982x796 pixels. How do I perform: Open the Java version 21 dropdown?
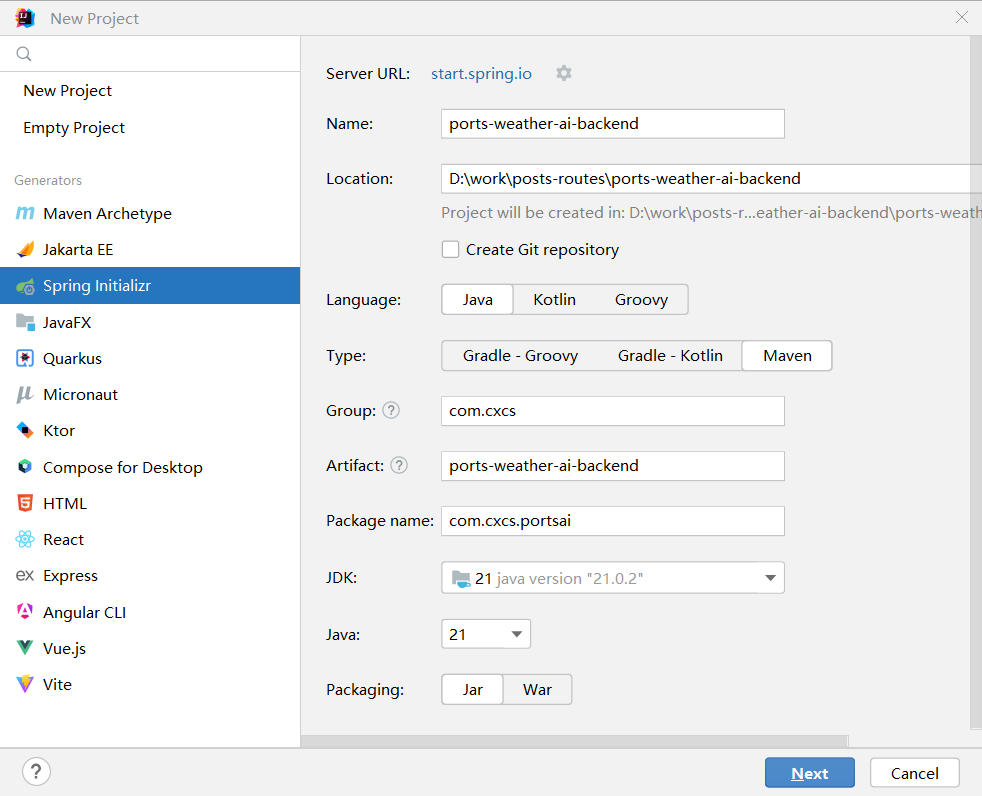486,634
